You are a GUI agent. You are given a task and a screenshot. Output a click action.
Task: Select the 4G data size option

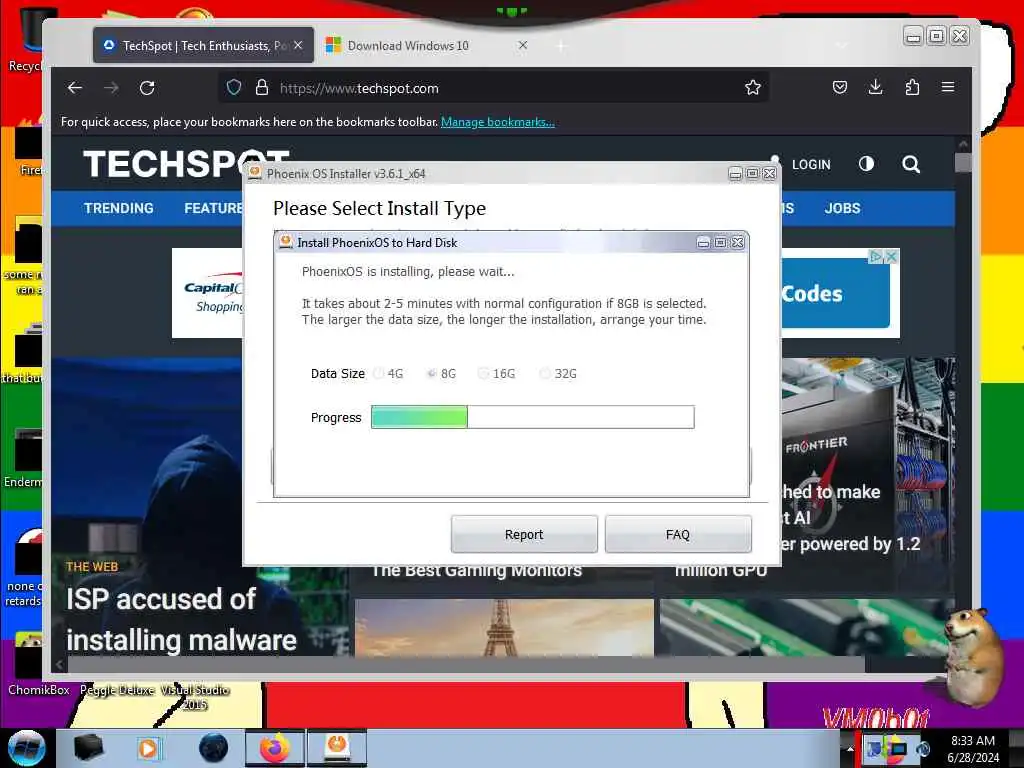(389, 374)
